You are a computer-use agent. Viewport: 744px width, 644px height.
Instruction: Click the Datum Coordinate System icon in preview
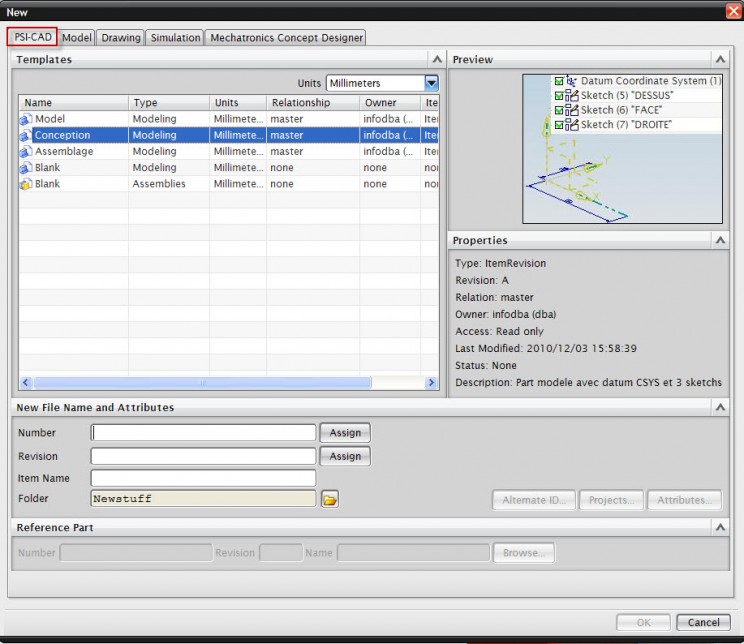(x=572, y=81)
